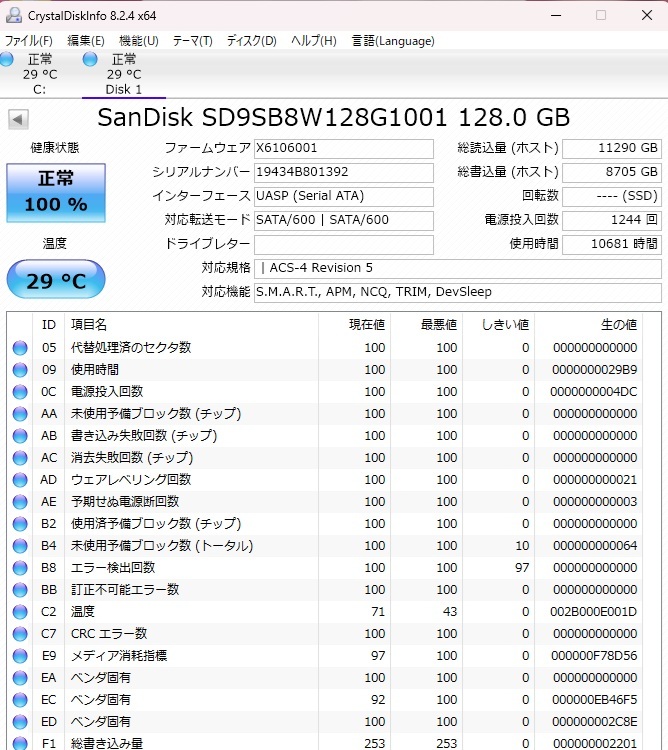Viewport: 668px width, 750px height.
Task: Click the status icon for attribute C7
Action: (x=20, y=634)
